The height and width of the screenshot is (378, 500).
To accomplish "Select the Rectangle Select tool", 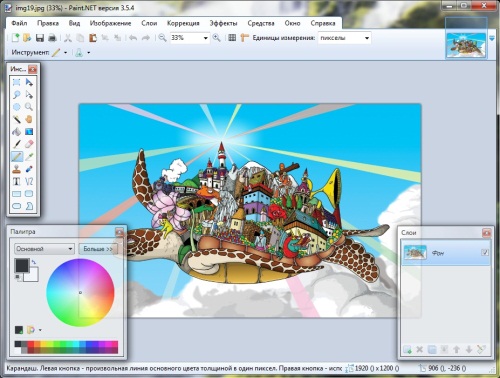I will coord(17,82).
